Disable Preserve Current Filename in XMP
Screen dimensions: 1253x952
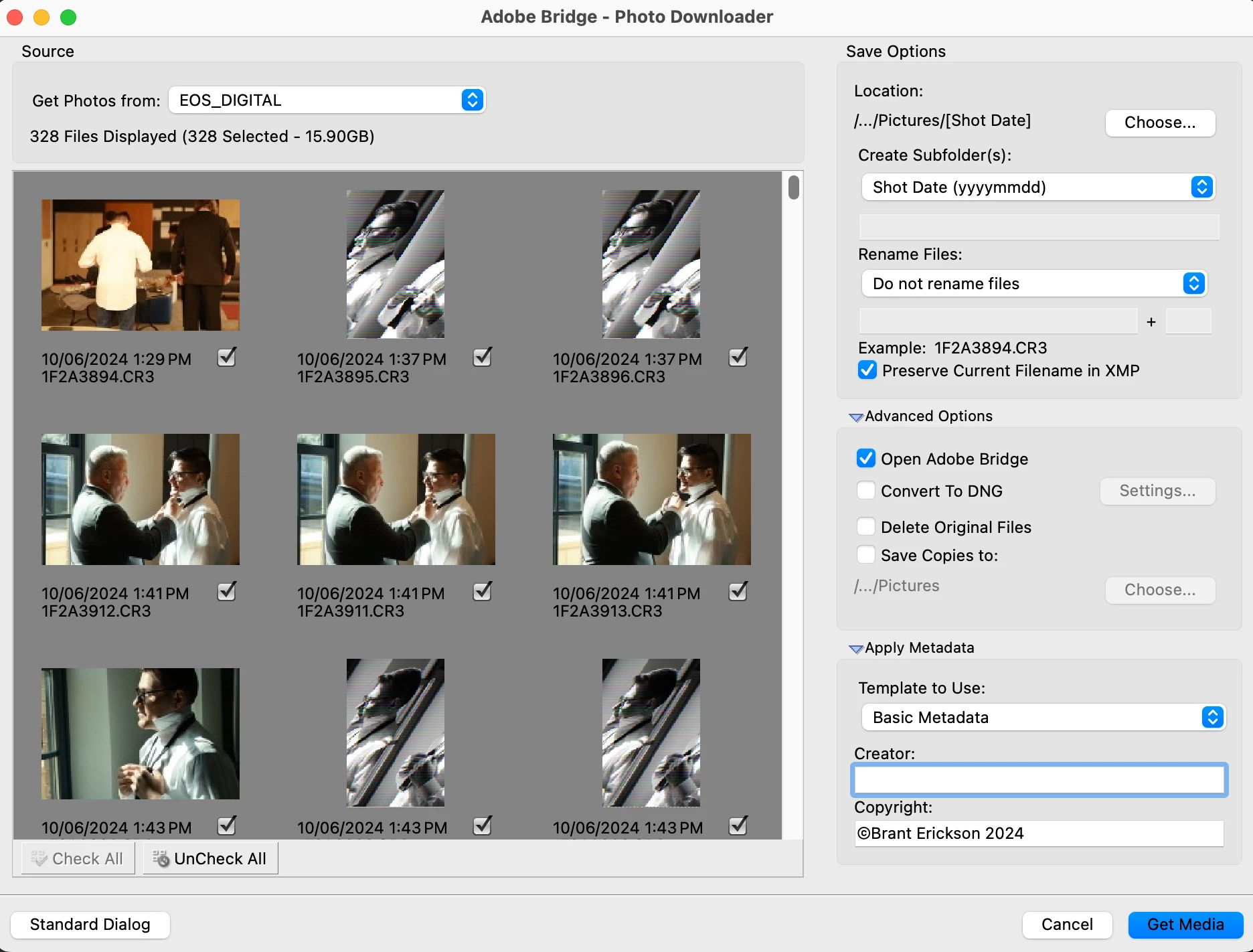[x=867, y=370]
